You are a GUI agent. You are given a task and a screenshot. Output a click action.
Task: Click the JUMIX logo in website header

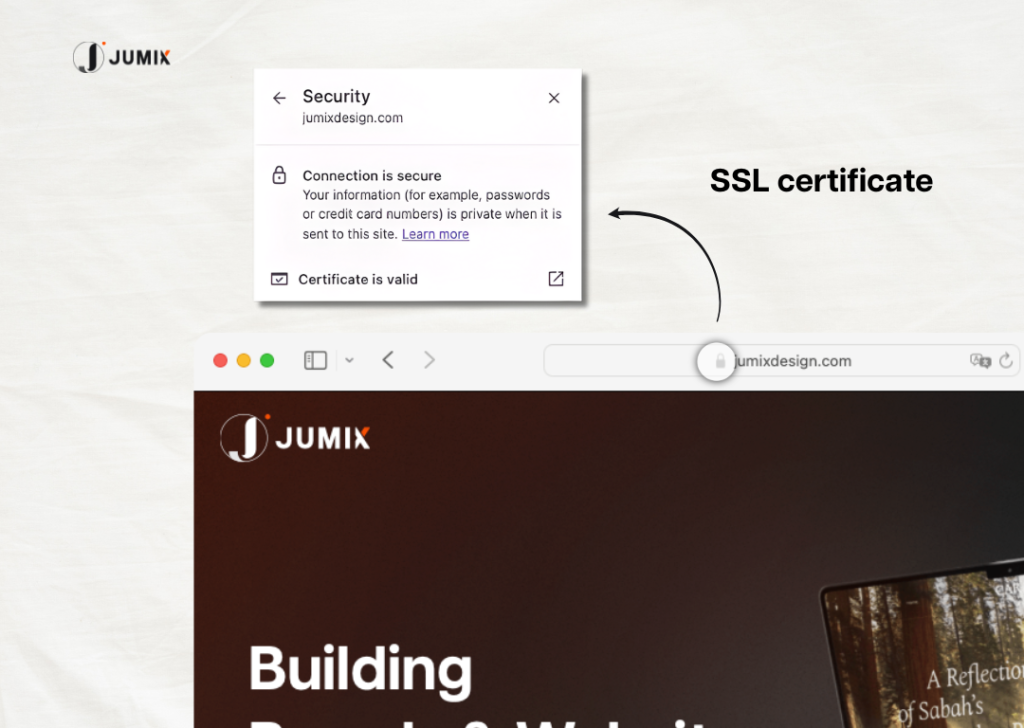click(295, 438)
